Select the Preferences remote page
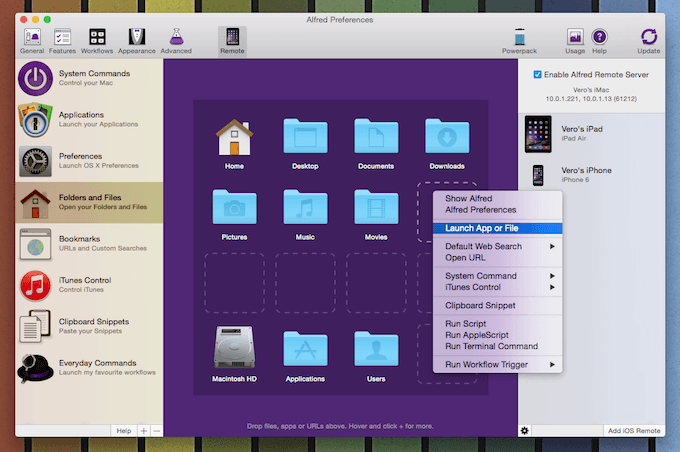 [x=89, y=161]
